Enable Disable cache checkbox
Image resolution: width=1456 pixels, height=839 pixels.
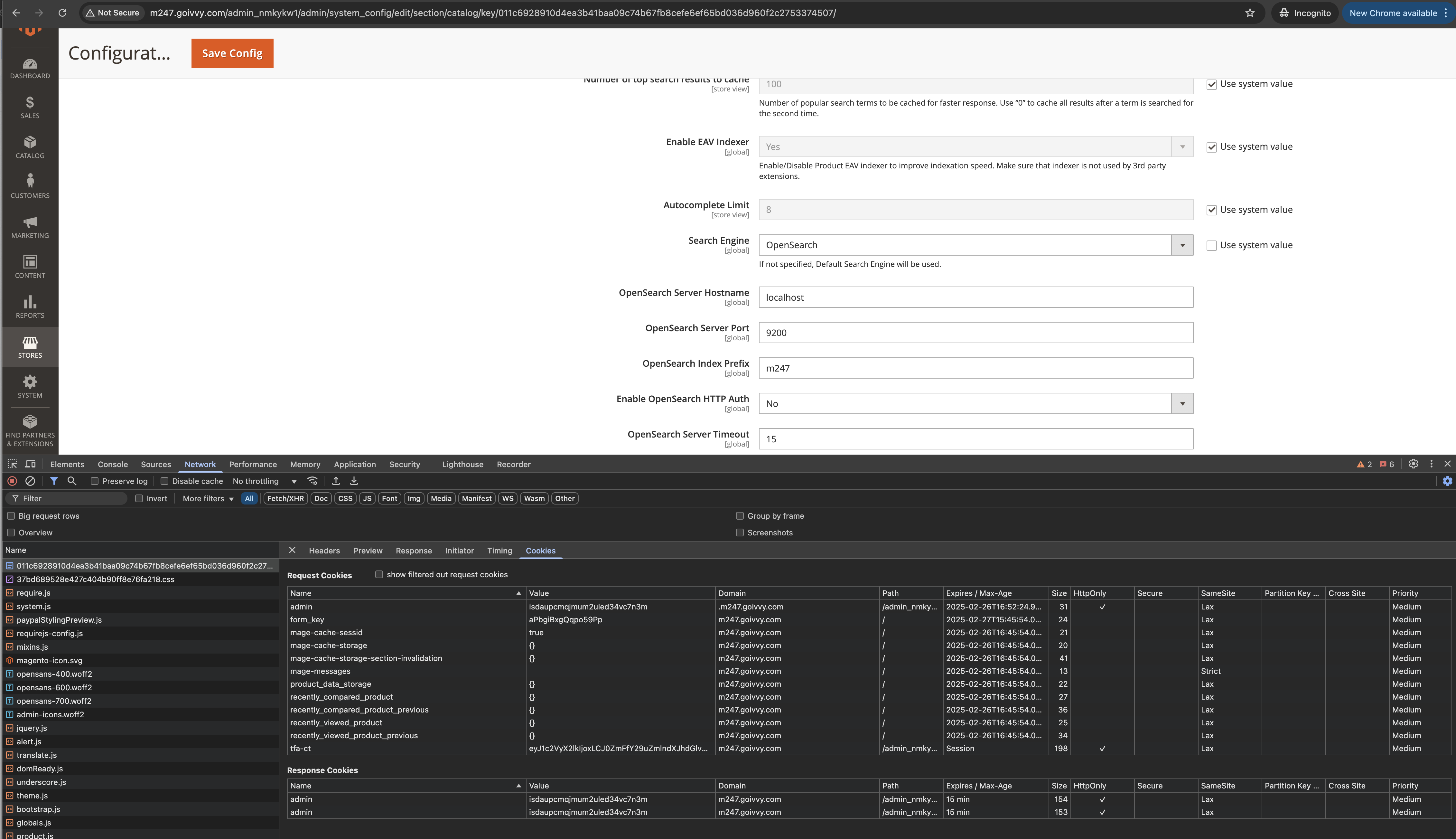[165, 481]
